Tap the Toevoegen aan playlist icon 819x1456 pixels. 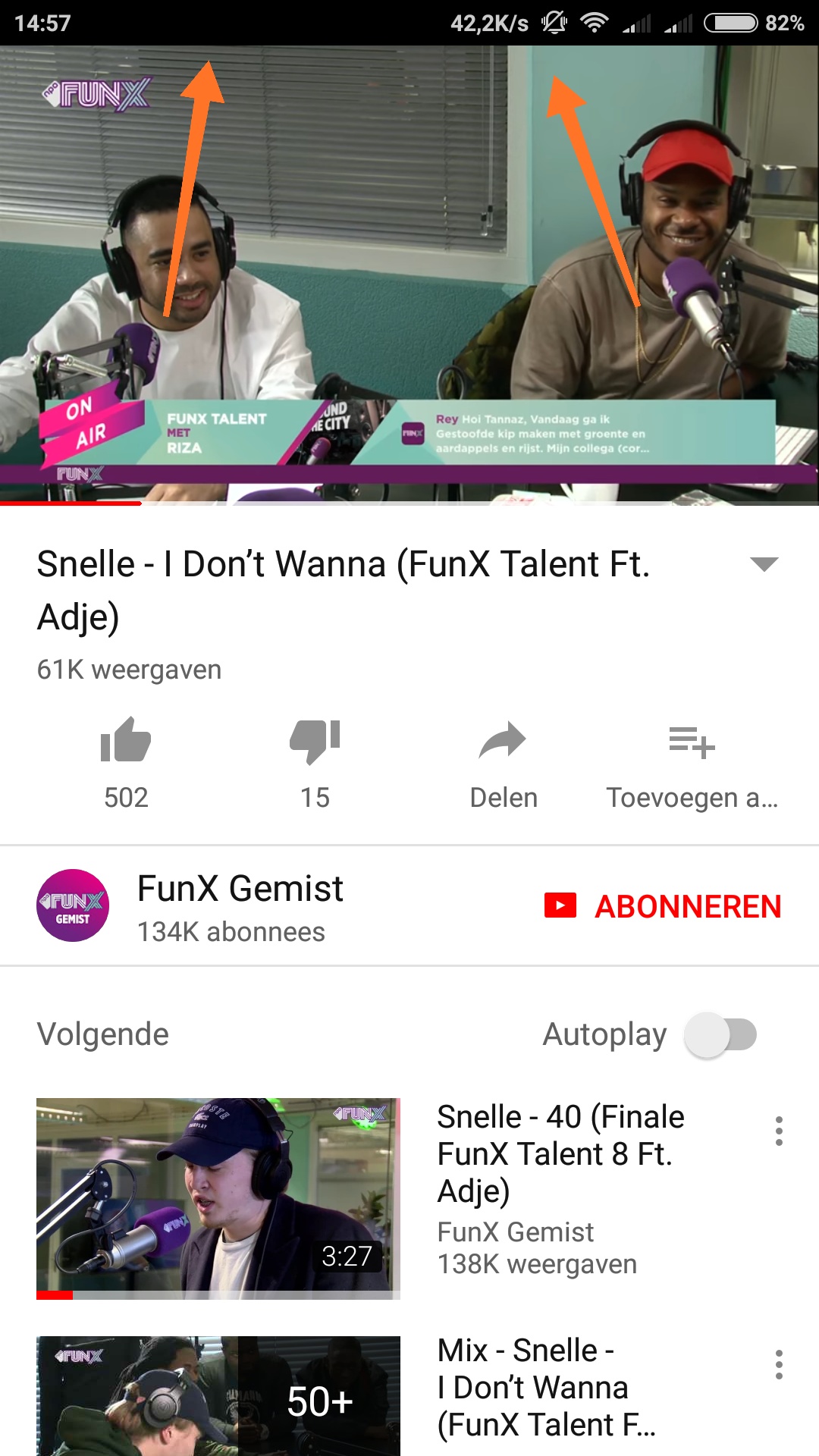(692, 742)
